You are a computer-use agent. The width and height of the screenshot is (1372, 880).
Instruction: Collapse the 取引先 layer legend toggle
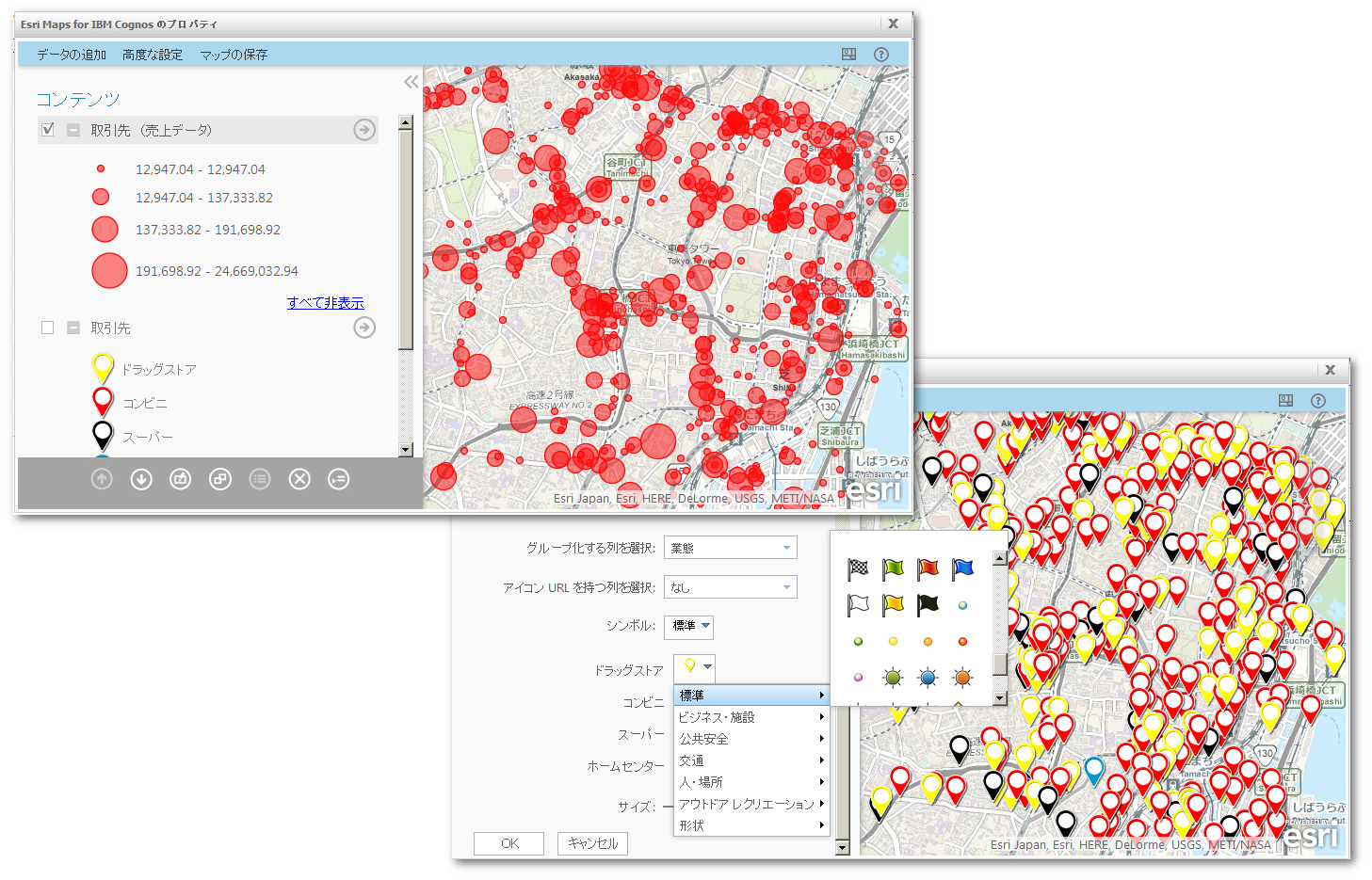73,328
